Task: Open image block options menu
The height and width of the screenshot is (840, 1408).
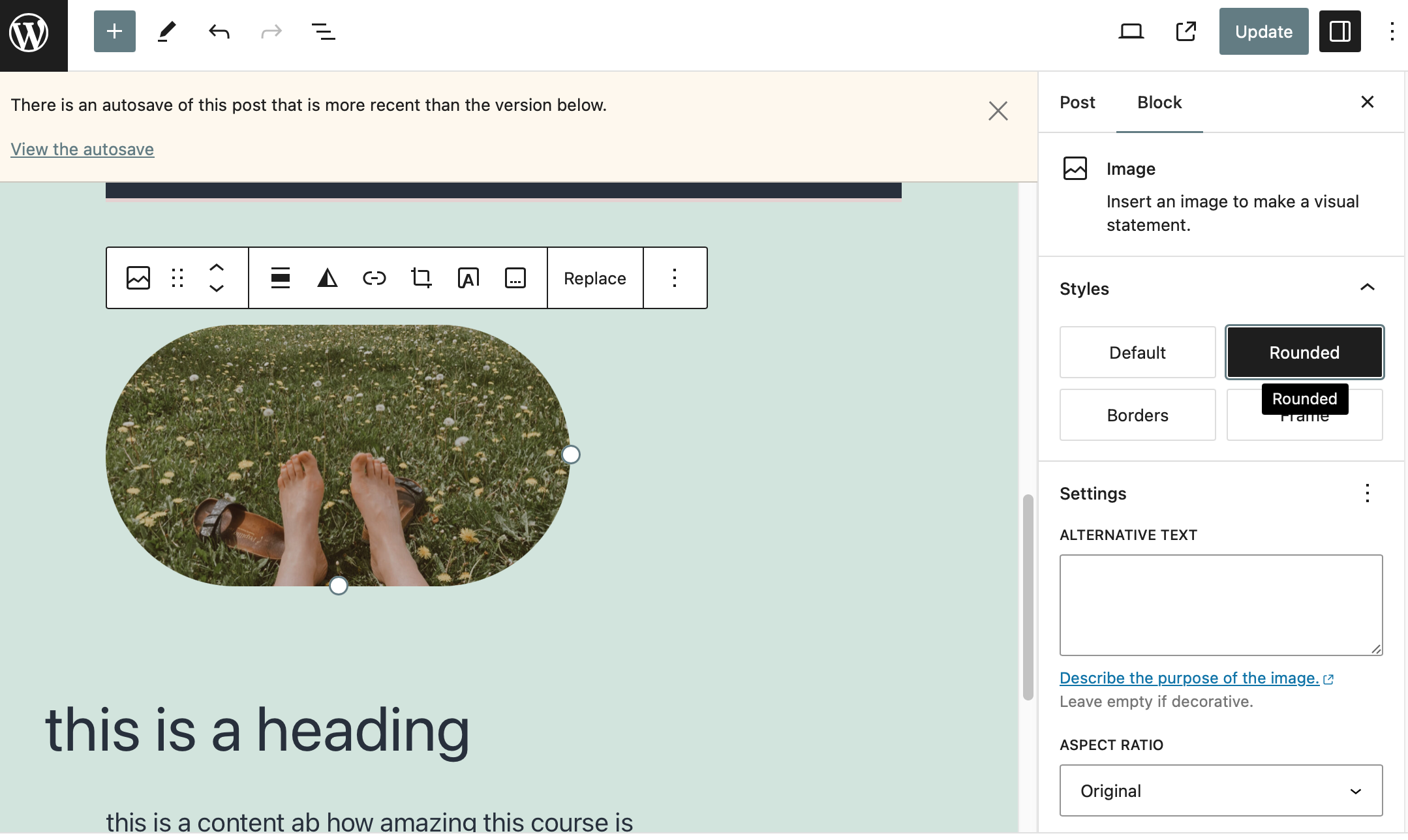Action: point(675,278)
